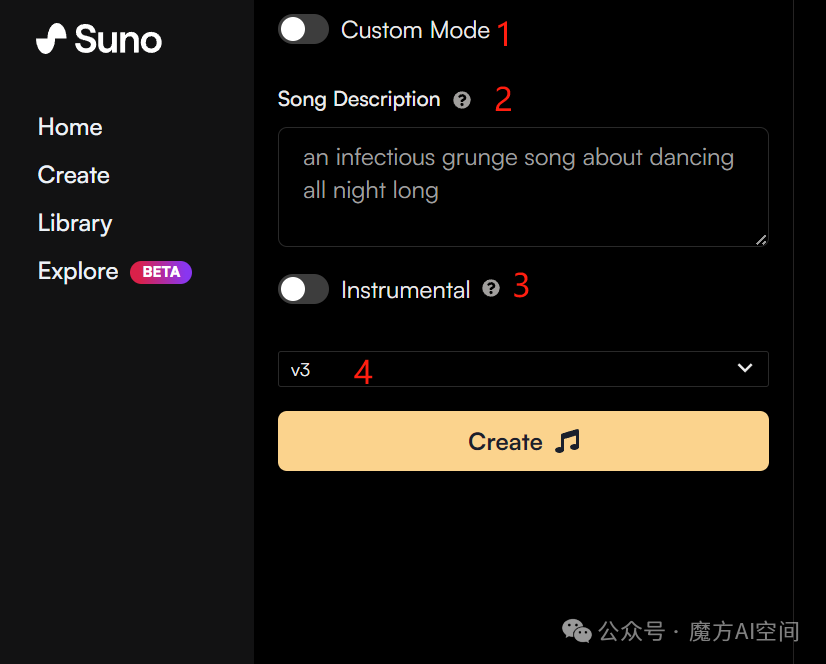Open Library from the sidebar

(x=75, y=223)
